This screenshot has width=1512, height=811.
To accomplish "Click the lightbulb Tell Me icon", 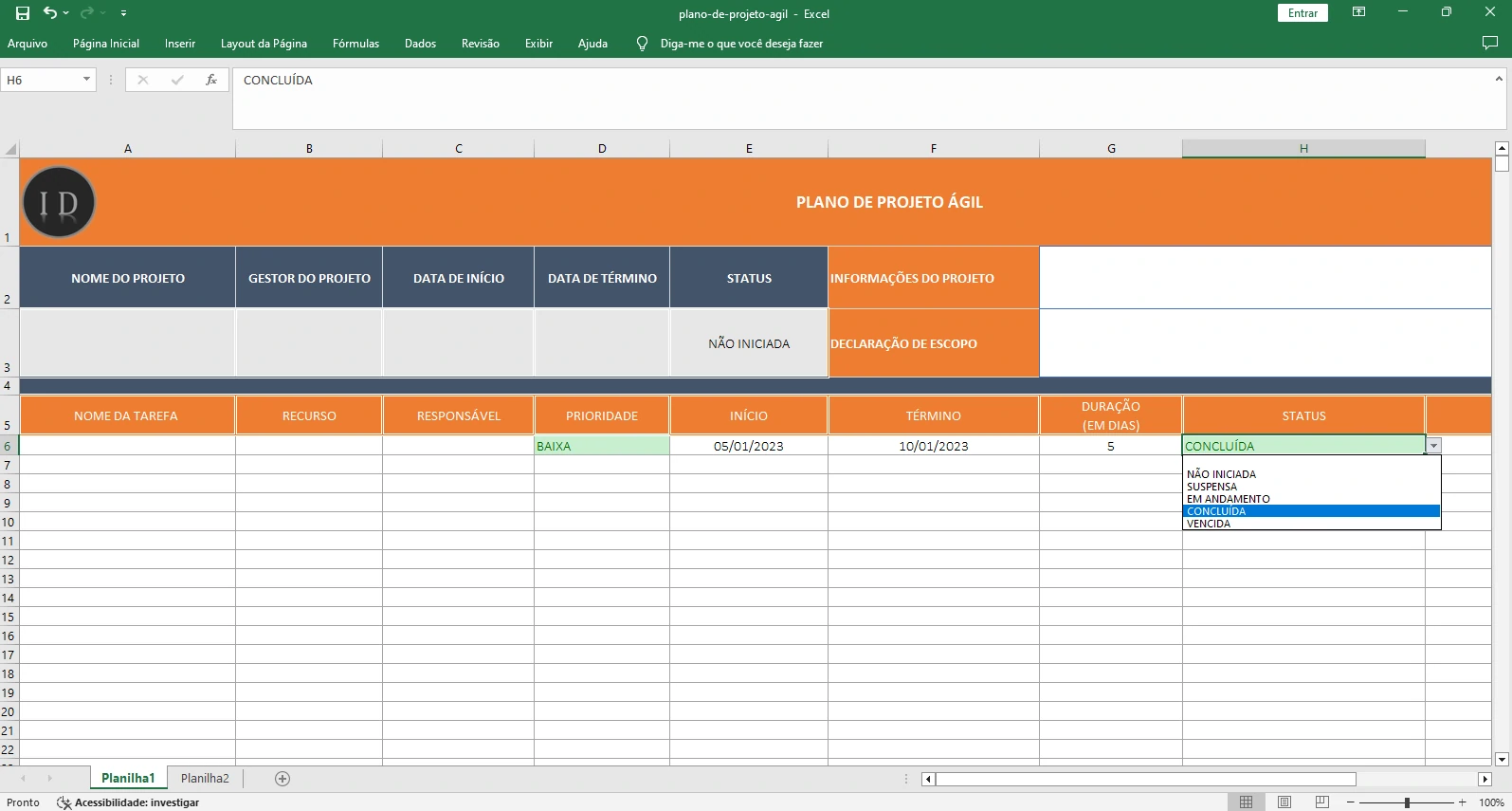I will (x=642, y=44).
